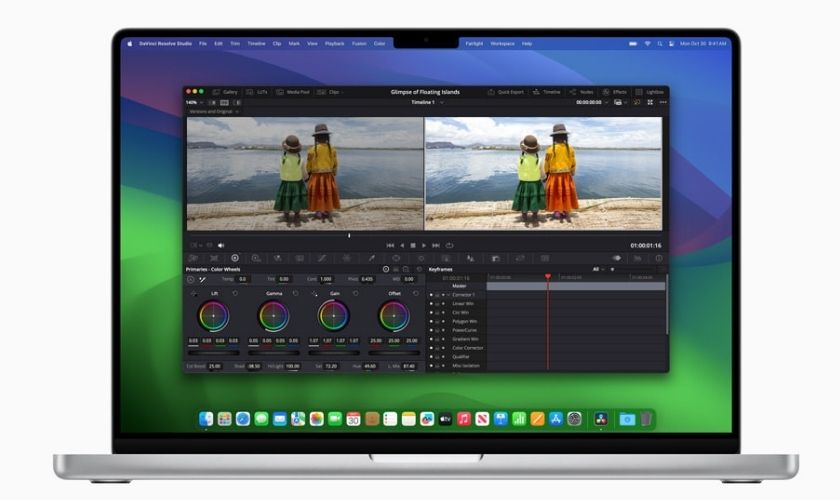
Task: Jump to last frame transport button
Action: (x=436, y=245)
